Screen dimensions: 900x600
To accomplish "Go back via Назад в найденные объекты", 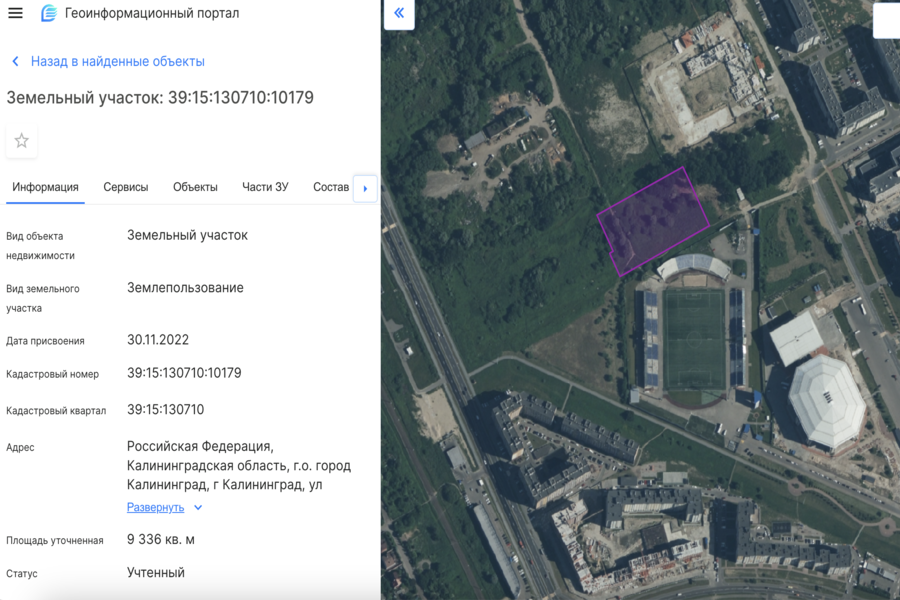I will point(117,62).
